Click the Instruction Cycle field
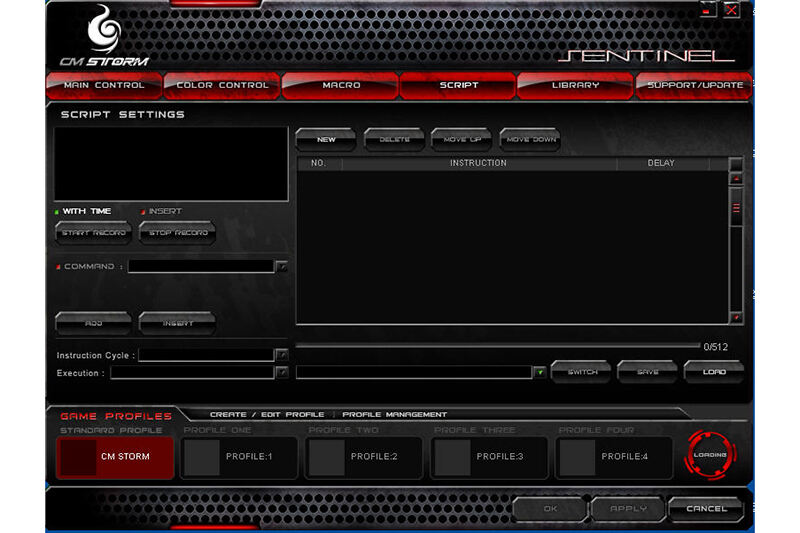Image resolution: width=800 pixels, height=533 pixels. click(206, 355)
